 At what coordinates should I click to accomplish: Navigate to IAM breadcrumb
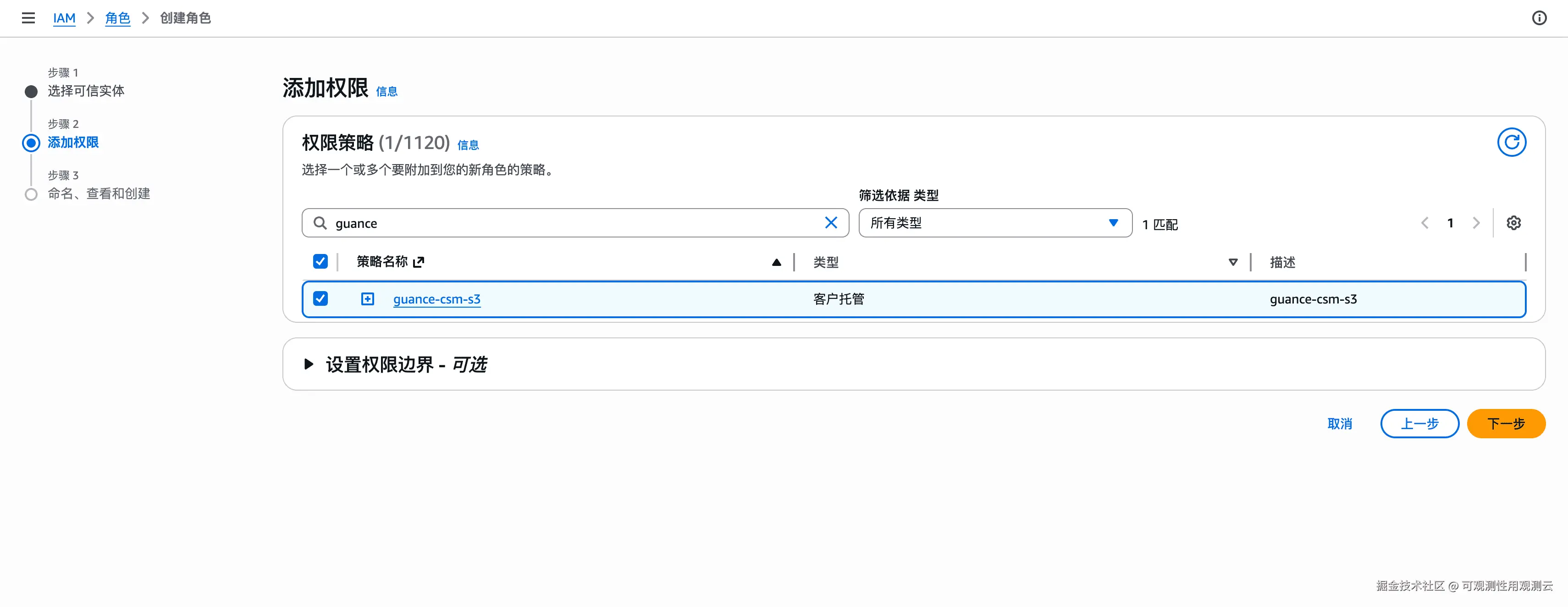tap(64, 18)
